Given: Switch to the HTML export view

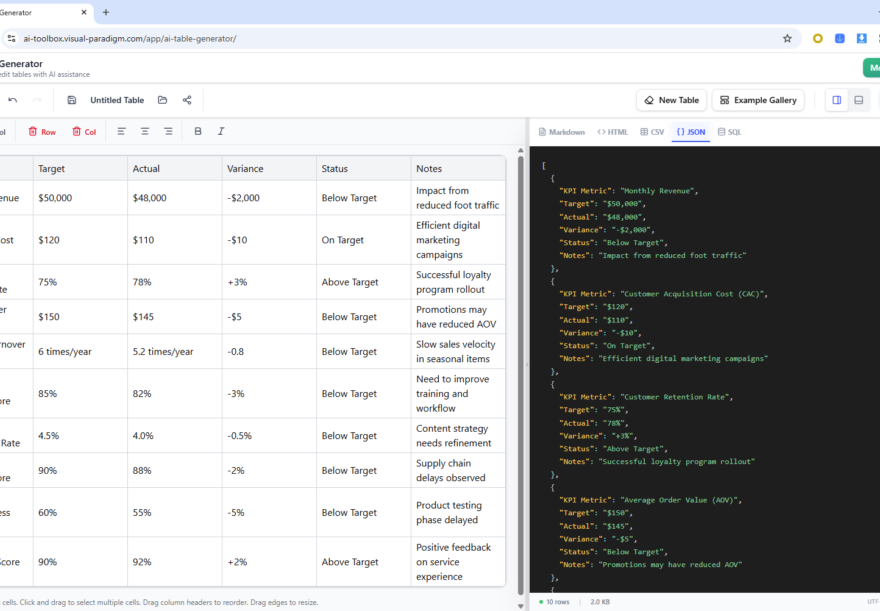Looking at the screenshot, I should tap(611, 131).
